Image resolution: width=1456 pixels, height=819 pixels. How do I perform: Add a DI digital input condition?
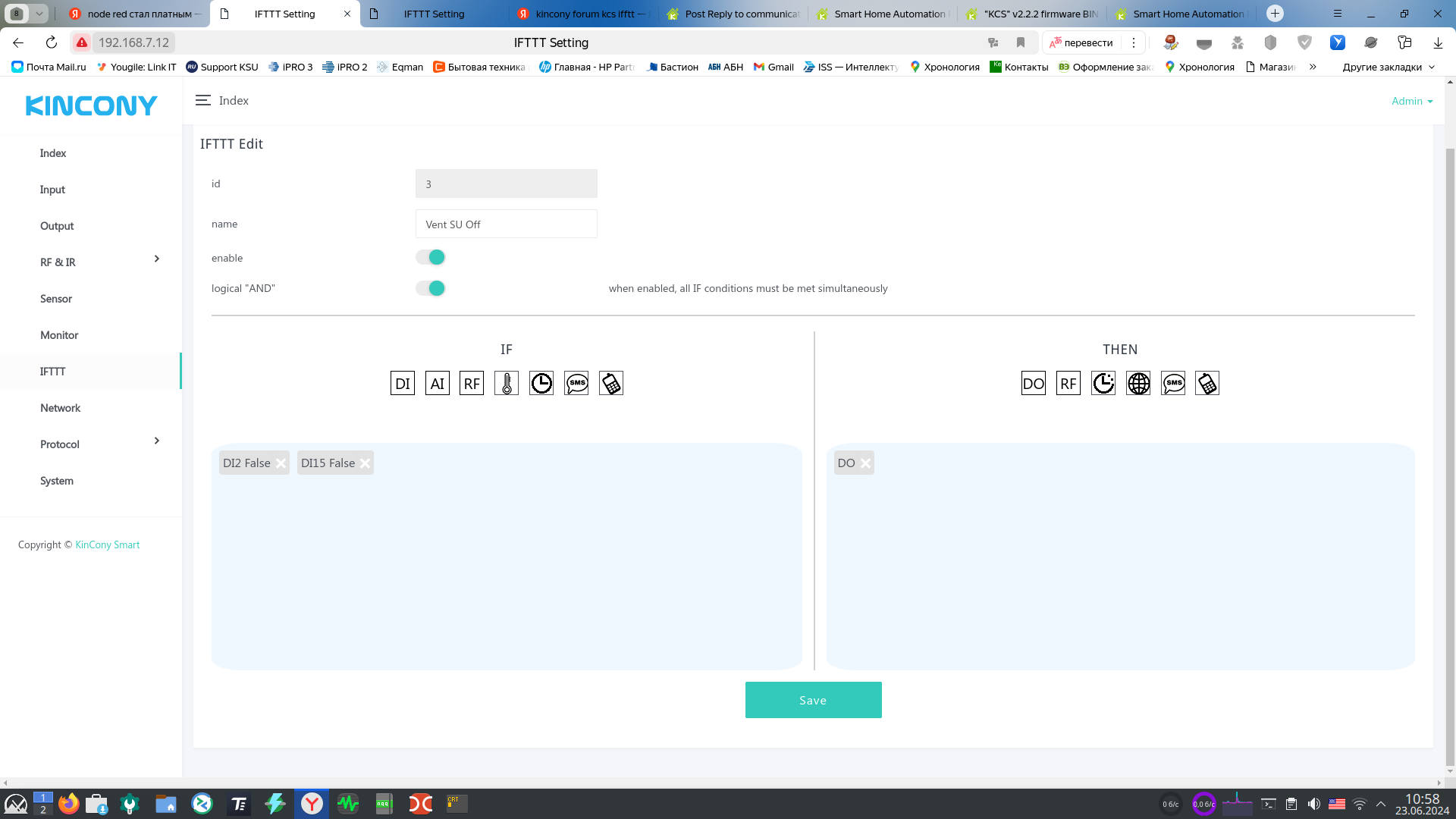[402, 383]
